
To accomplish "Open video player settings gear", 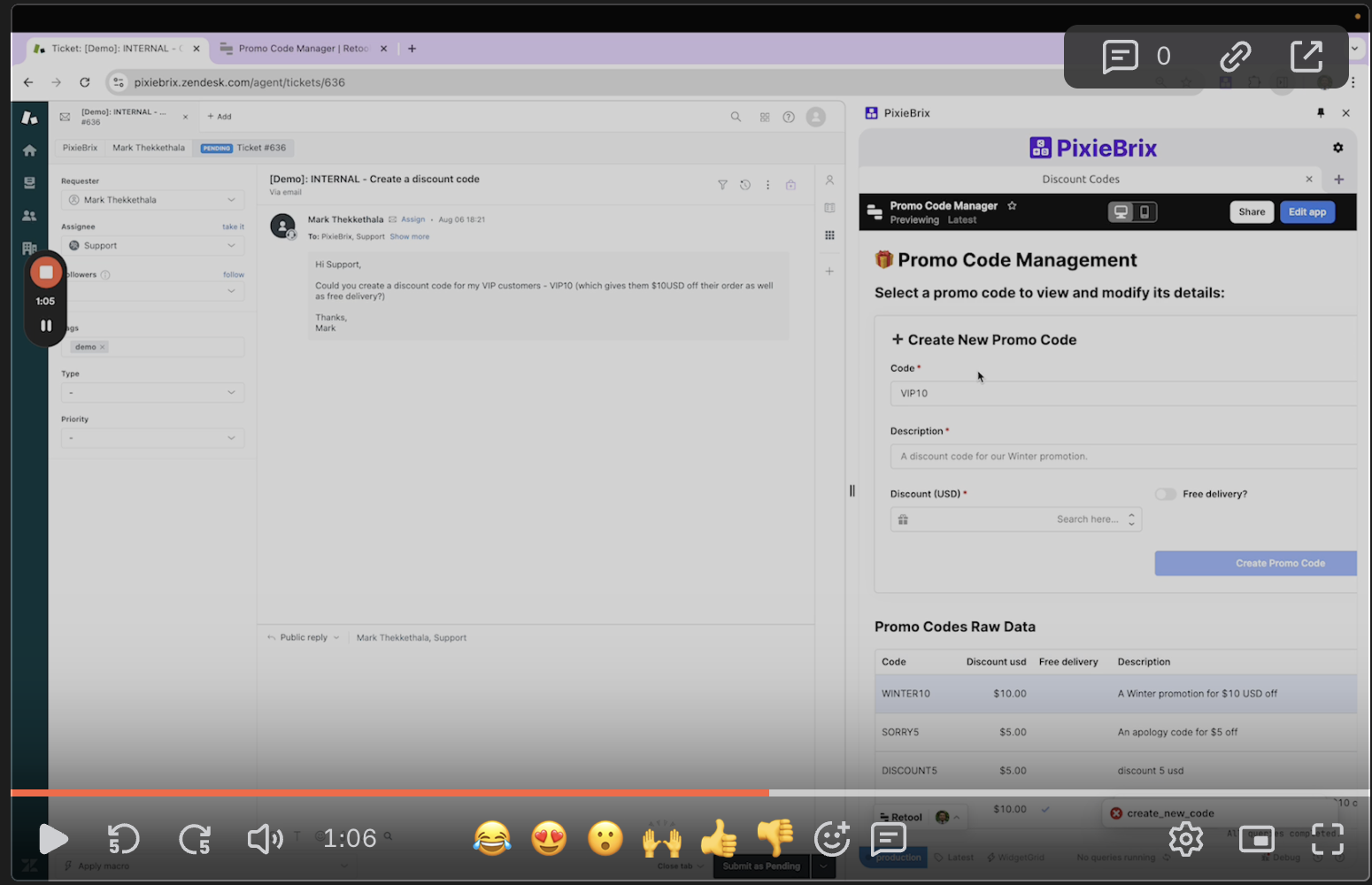I will 1186,838.
